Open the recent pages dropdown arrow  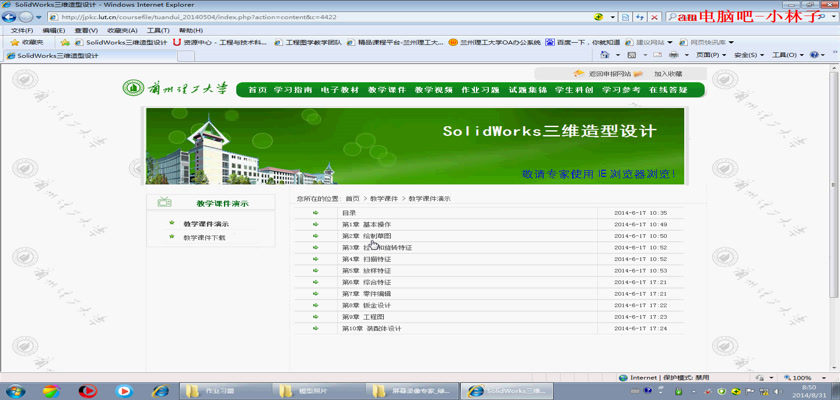[x=39, y=17]
